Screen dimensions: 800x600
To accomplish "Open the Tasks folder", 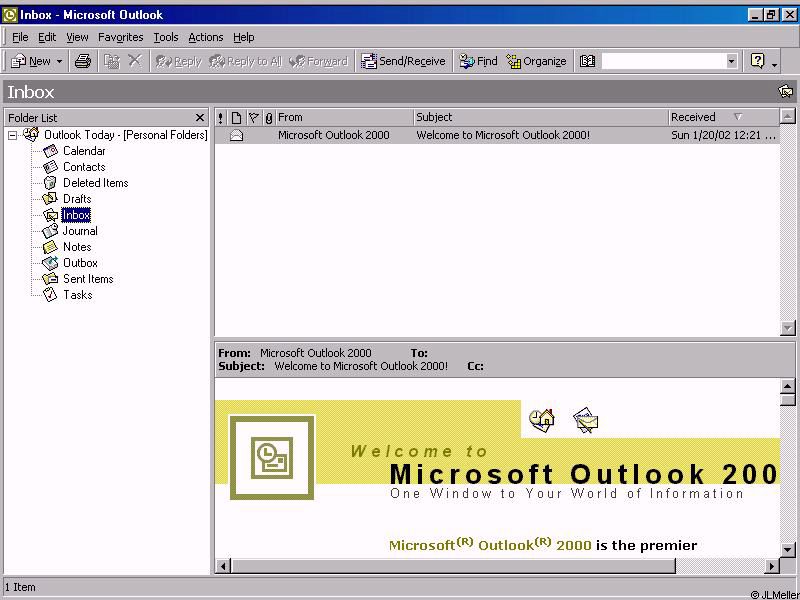I will 78,295.
